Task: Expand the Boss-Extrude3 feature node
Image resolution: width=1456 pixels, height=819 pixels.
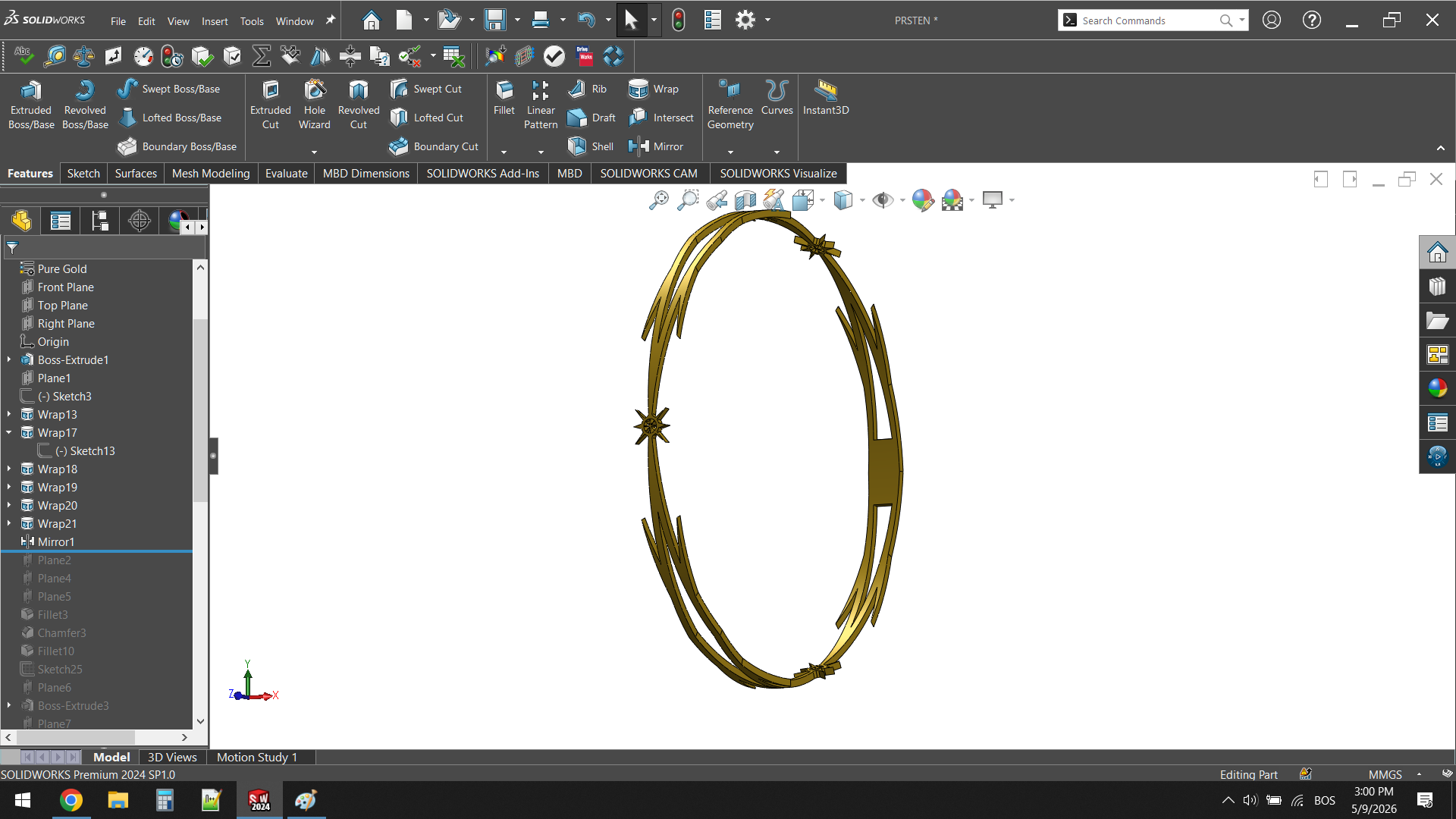Action: (9, 705)
